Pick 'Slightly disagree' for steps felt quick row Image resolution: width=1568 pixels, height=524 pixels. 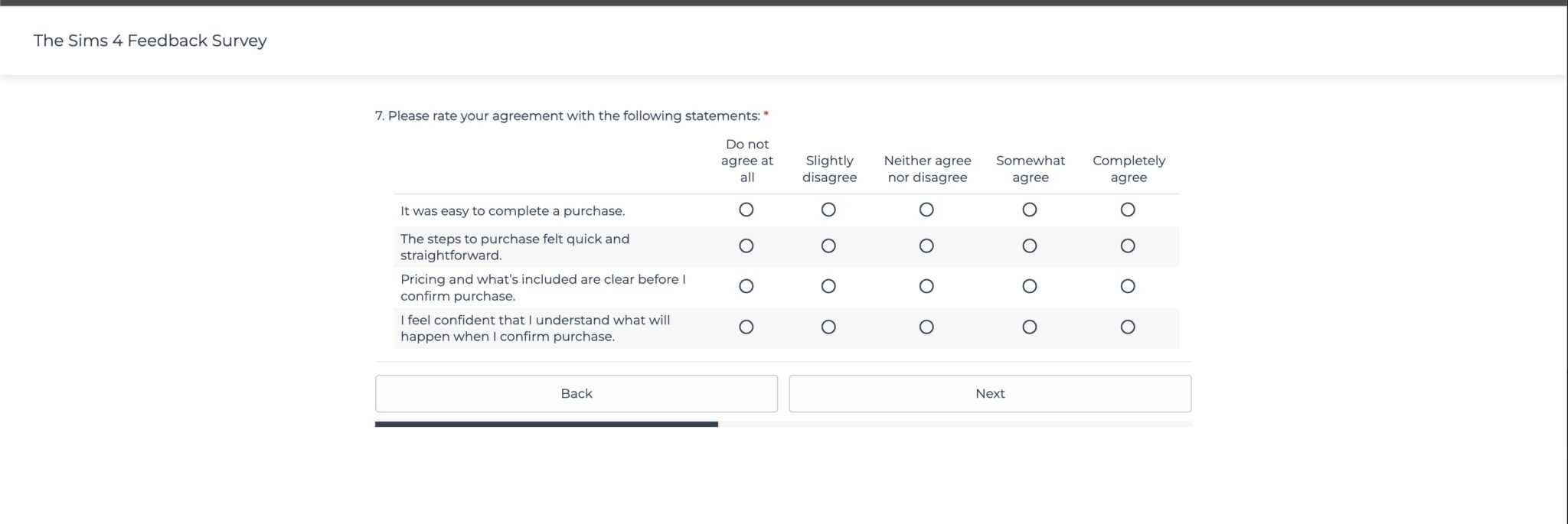(x=828, y=246)
